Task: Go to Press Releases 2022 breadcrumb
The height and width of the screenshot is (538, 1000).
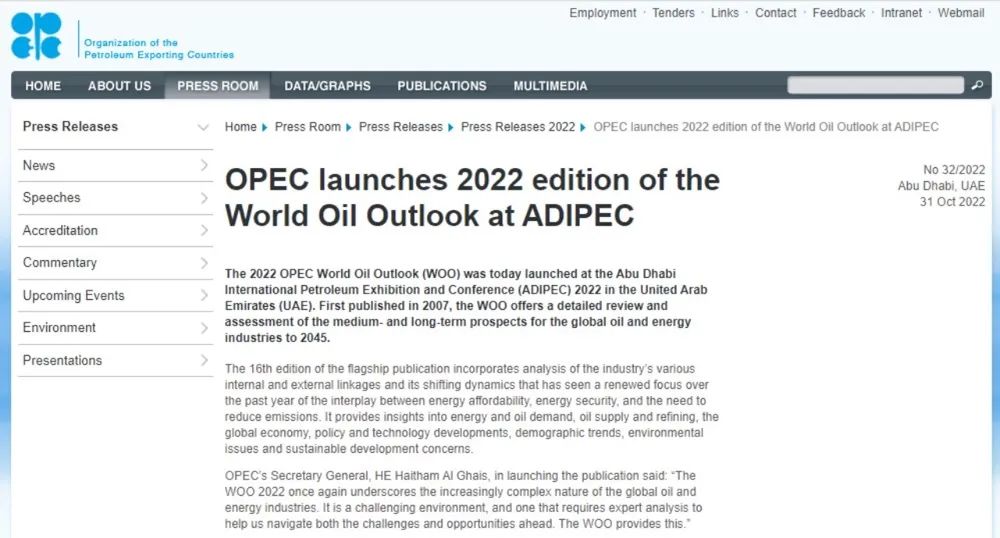Action: click(x=518, y=127)
